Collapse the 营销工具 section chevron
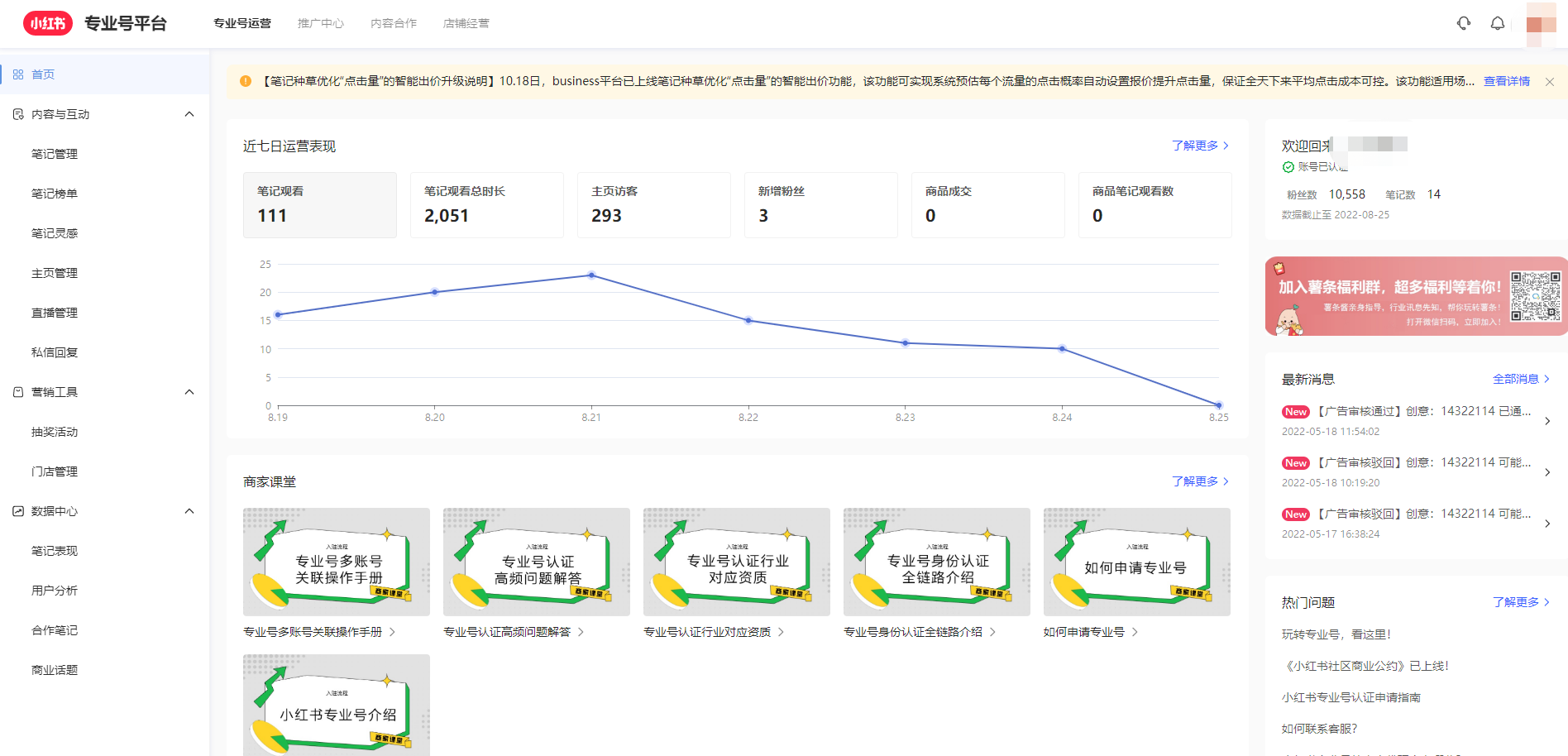The width and height of the screenshot is (1568, 756). 189,392
